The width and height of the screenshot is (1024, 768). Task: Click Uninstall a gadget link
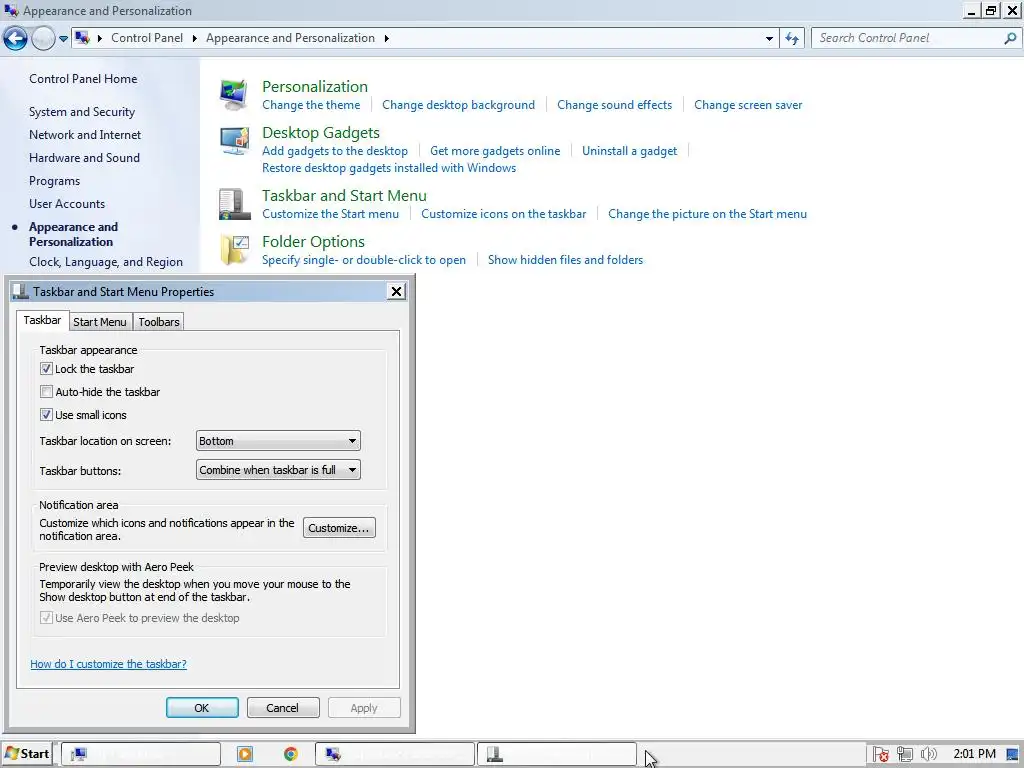[630, 151]
